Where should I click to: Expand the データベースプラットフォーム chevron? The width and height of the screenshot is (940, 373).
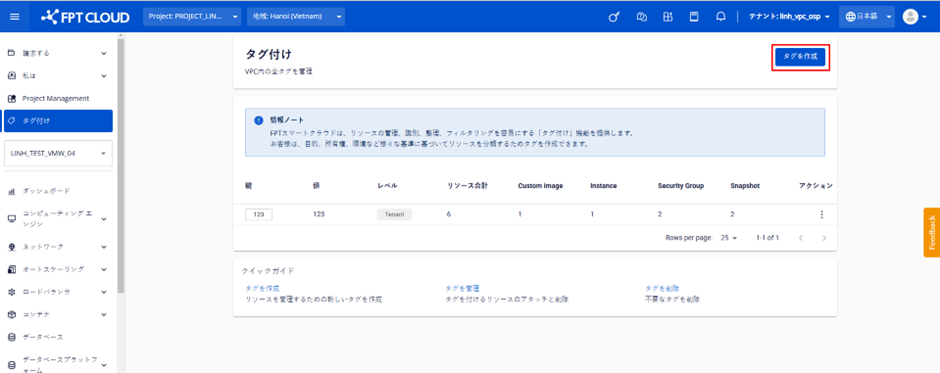click(104, 365)
